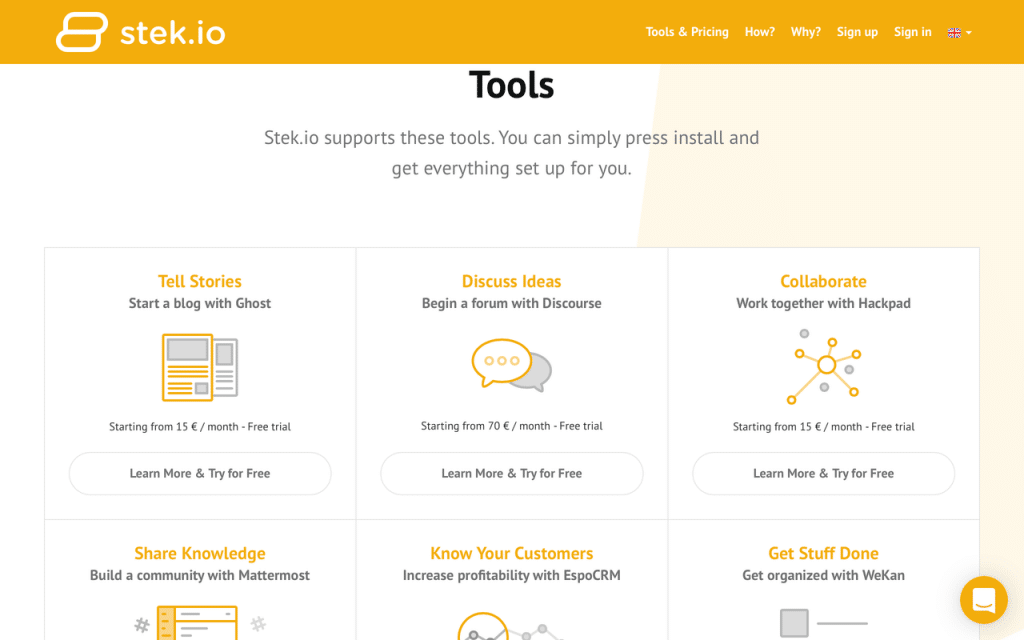The image size is (1024, 640).
Task: Open the Why? navigation link
Action: (805, 32)
